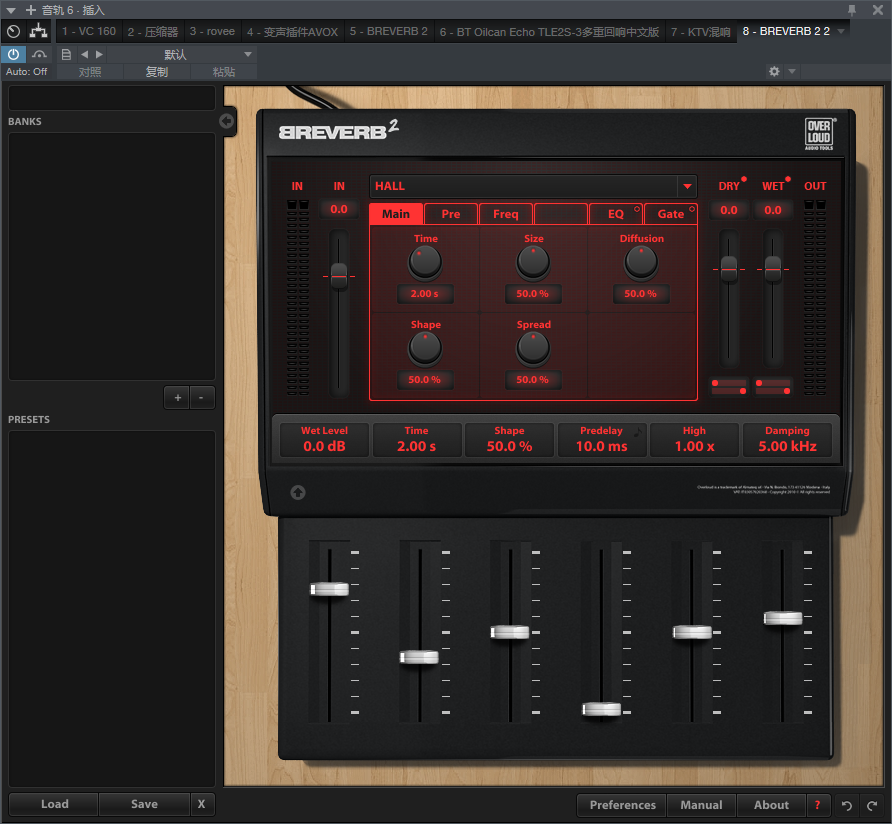Screen dimensions: 892x824
Task: Switch to the 3 - rovee tab
Action: click(x=212, y=31)
